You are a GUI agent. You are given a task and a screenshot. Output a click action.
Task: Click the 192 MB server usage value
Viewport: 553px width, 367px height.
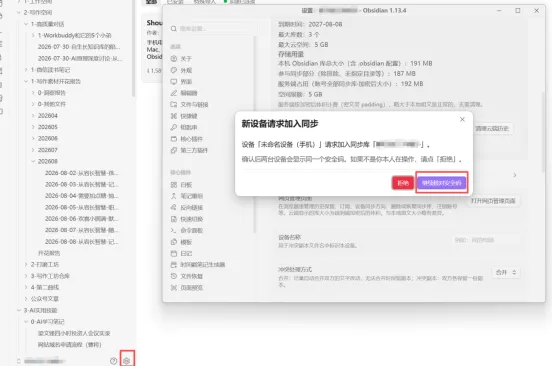click(412, 84)
